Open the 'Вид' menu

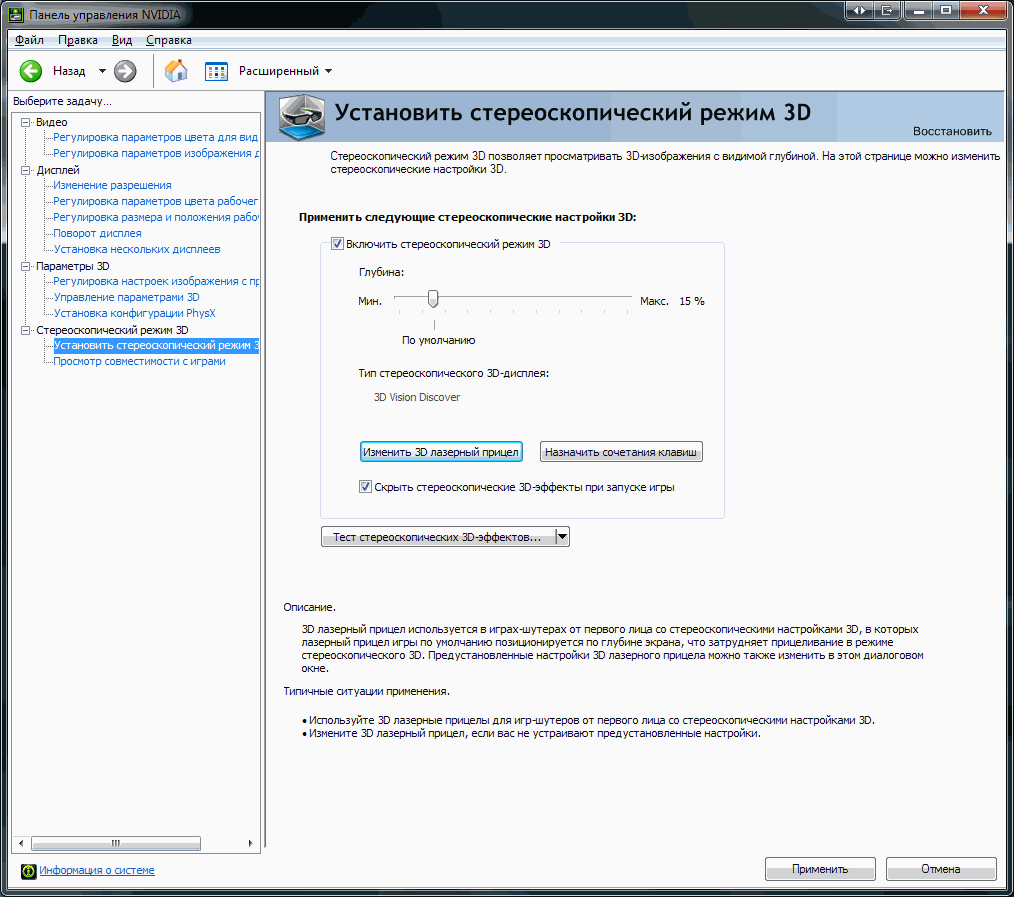pos(122,40)
